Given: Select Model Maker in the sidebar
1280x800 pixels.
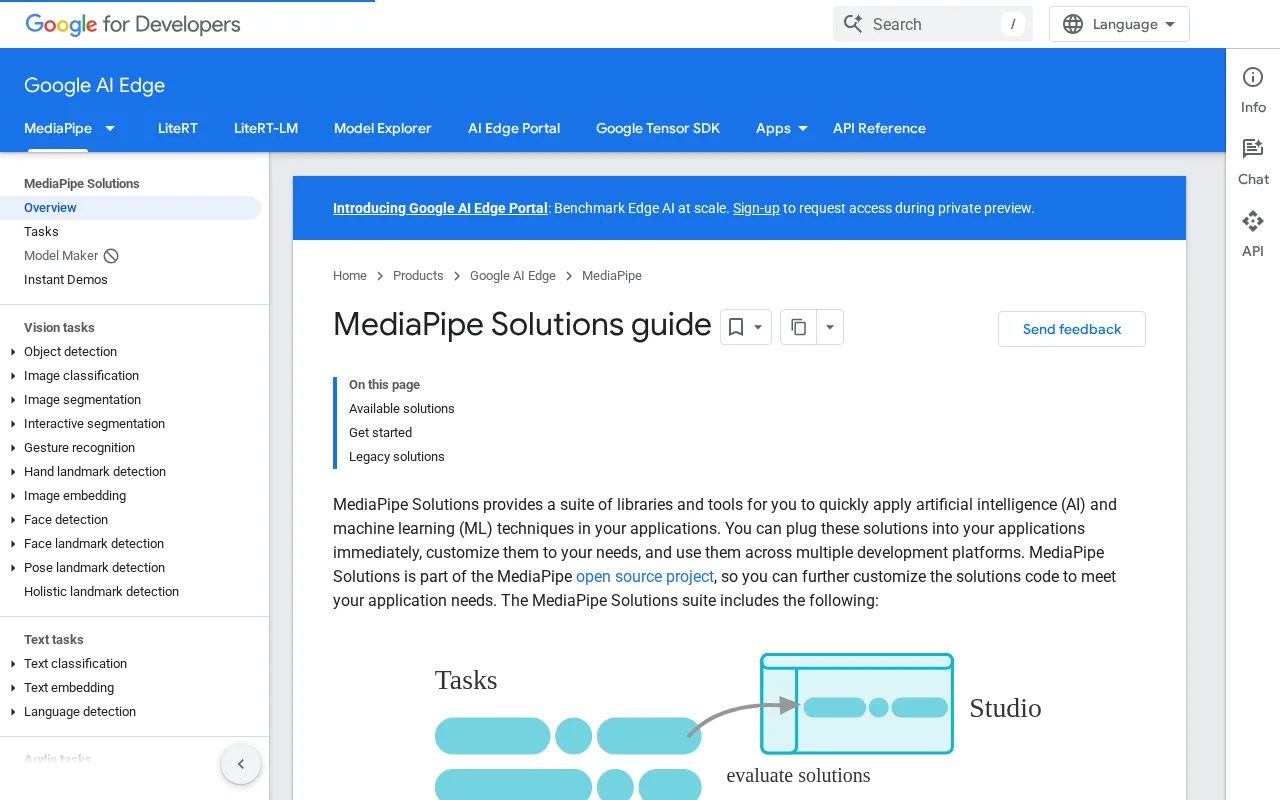Looking at the screenshot, I should point(61,256).
